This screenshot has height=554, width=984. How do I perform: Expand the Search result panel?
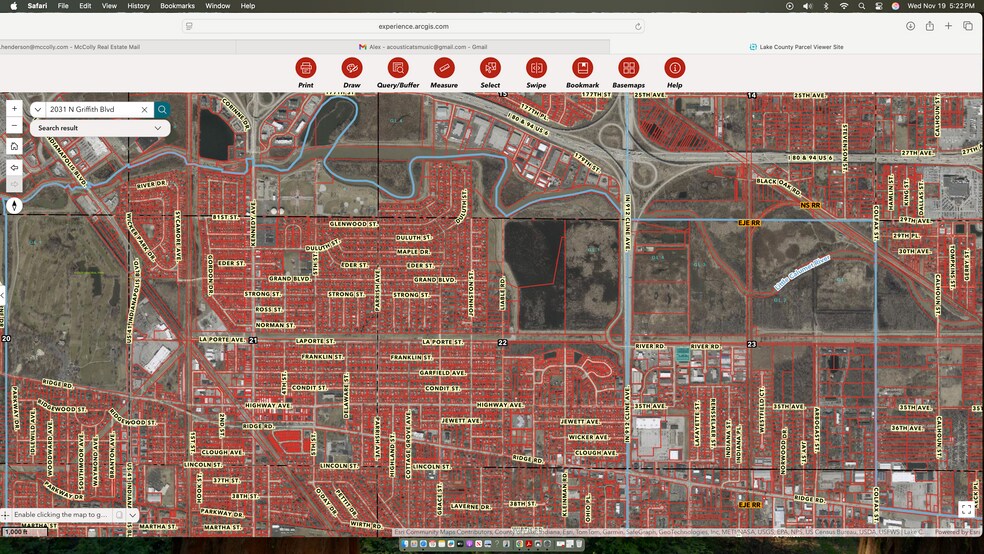[157, 128]
